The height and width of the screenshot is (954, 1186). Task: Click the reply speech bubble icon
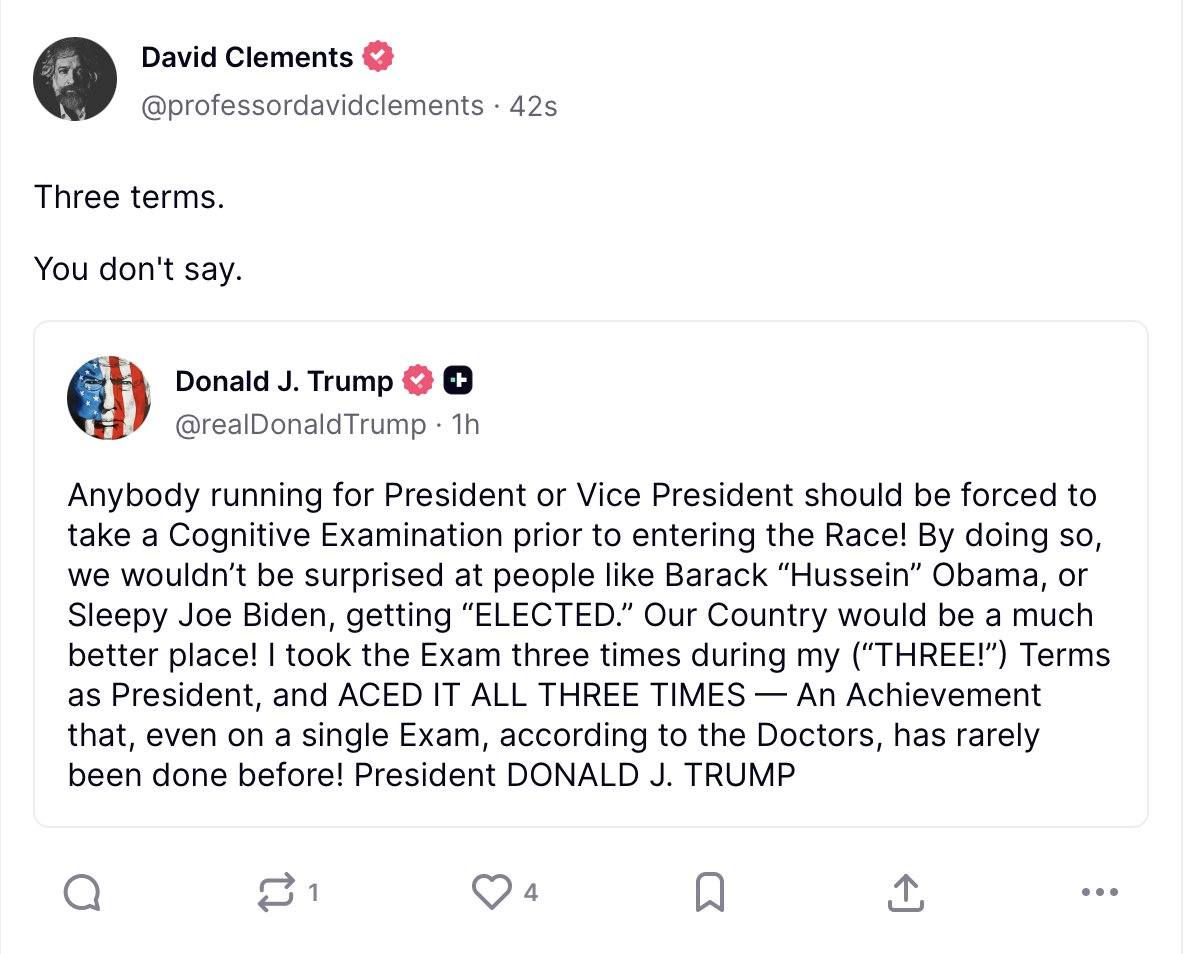click(x=82, y=893)
